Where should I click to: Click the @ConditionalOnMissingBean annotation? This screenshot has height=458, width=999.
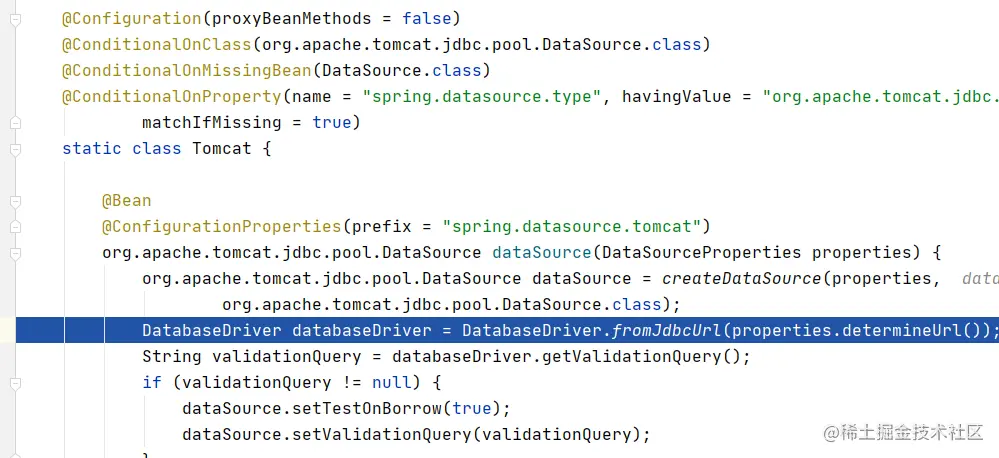(x=186, y=70)
